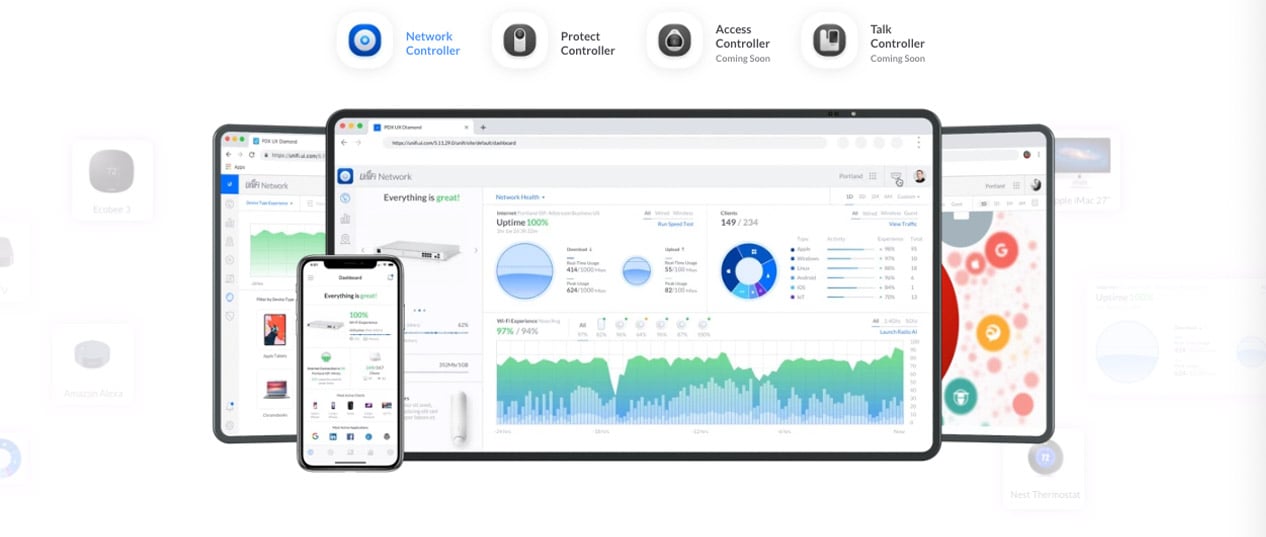Open the browser kebab menu in center window

coord(920,143)
